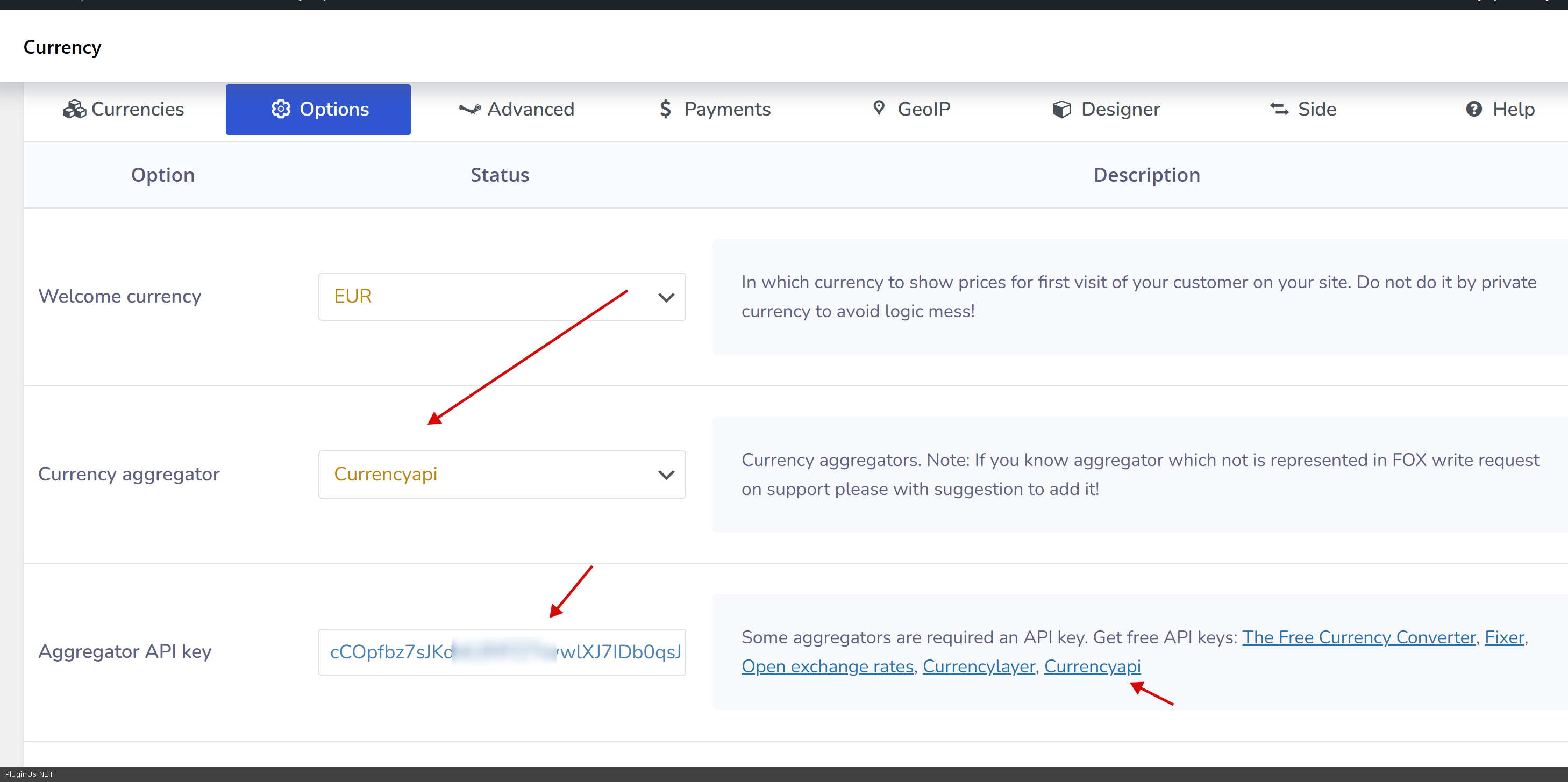Screen dimensions: 1568x782
Task: Click the arrows icon beside Side
Action: click(x=1279, y=109)
